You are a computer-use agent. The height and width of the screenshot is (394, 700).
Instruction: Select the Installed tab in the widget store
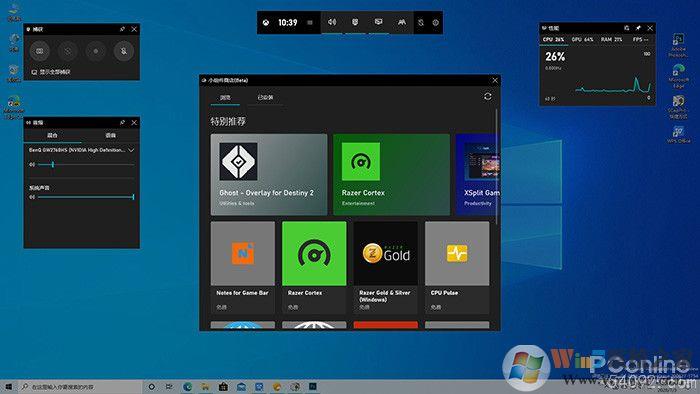[x=265, y=97]
